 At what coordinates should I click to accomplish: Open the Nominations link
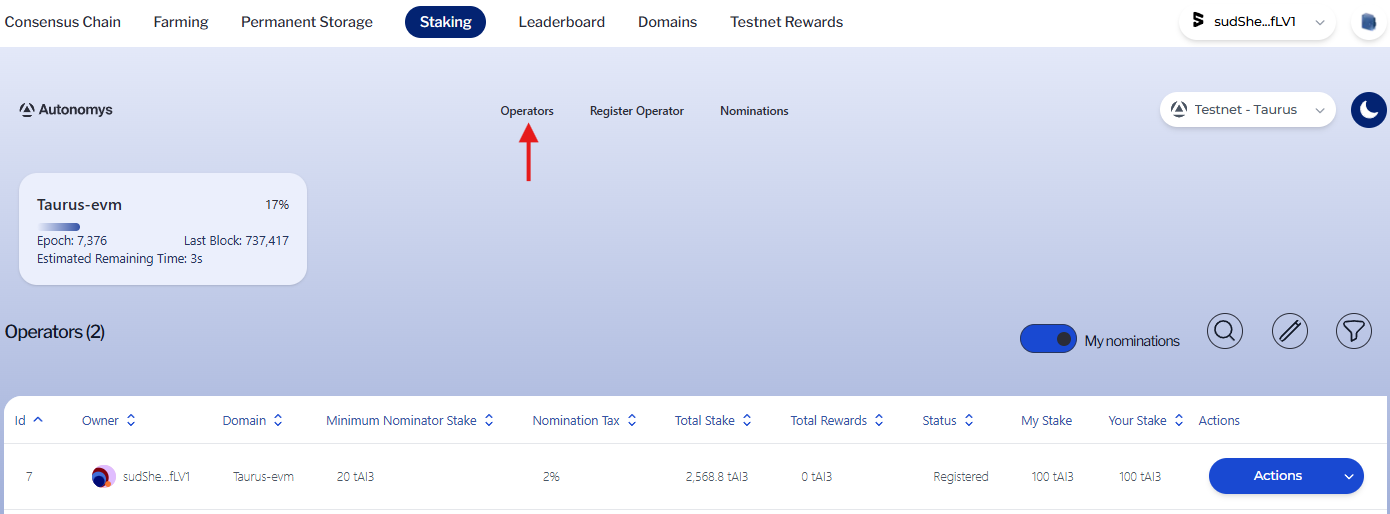(754, 111)
